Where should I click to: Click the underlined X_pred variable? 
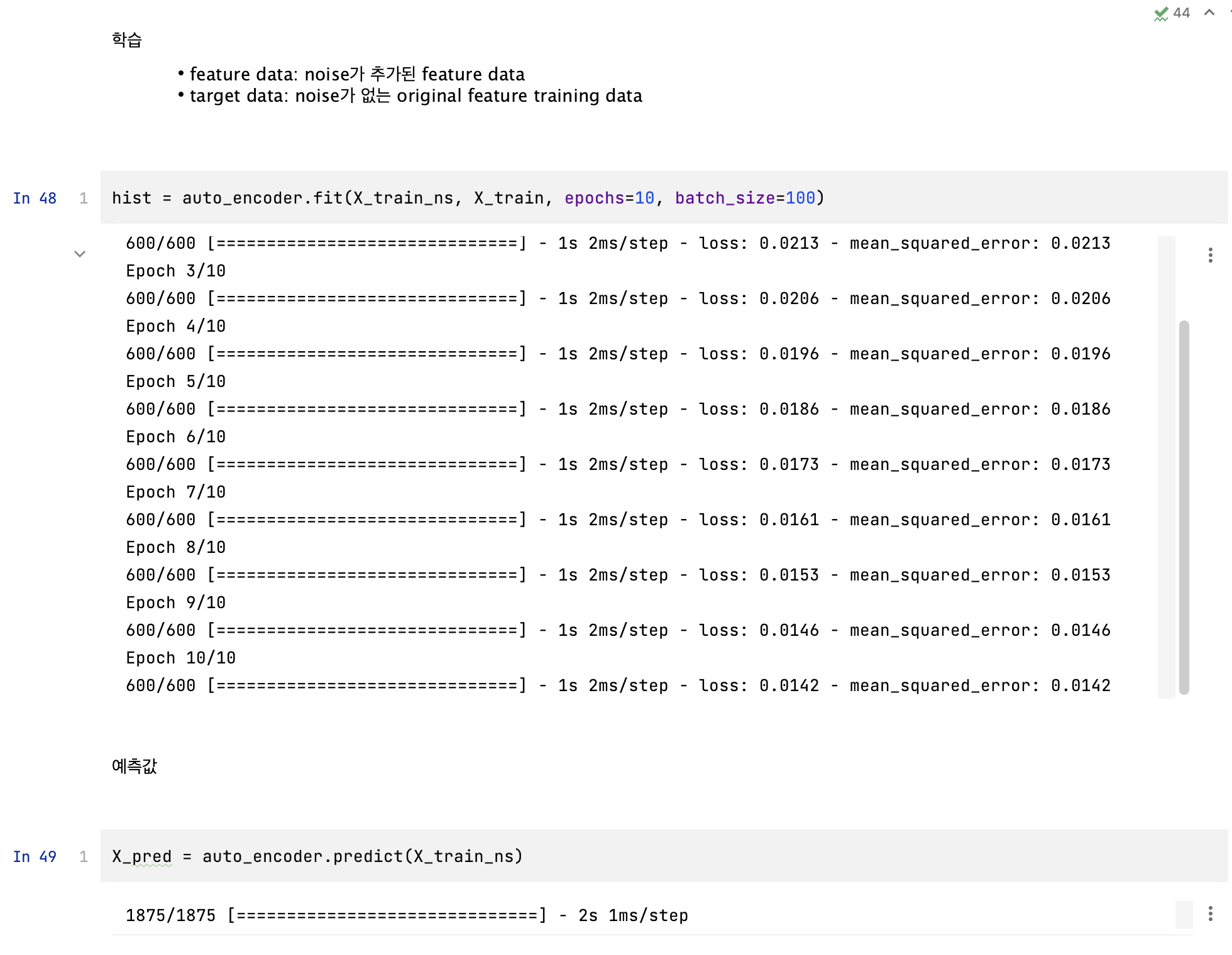pos(142,857)
